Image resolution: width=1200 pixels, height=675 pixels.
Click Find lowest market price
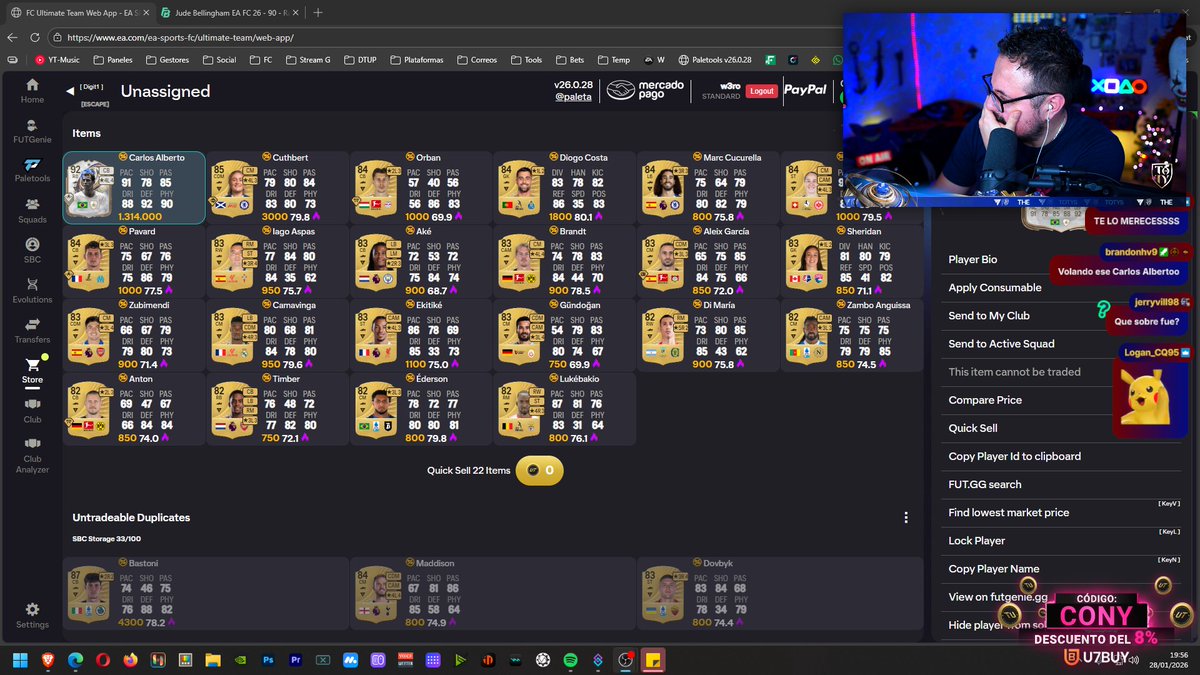pos(1009,512)
